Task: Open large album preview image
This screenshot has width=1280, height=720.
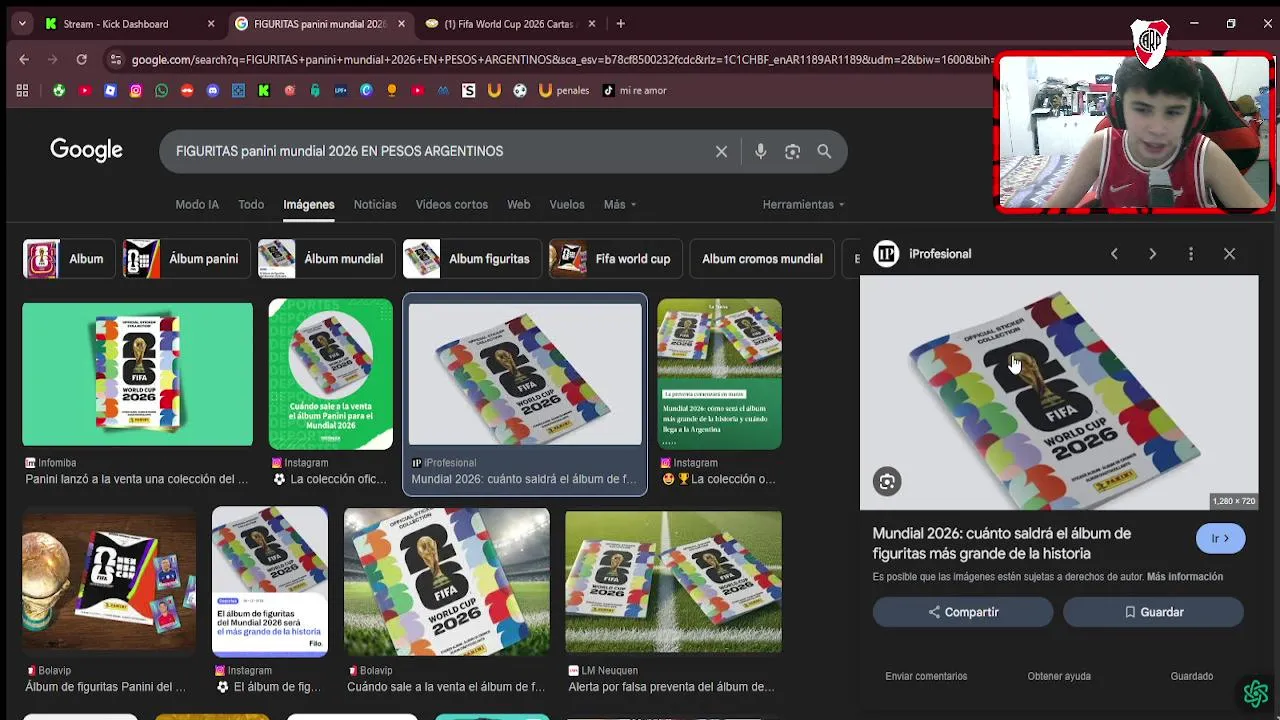Action: 1059,393
